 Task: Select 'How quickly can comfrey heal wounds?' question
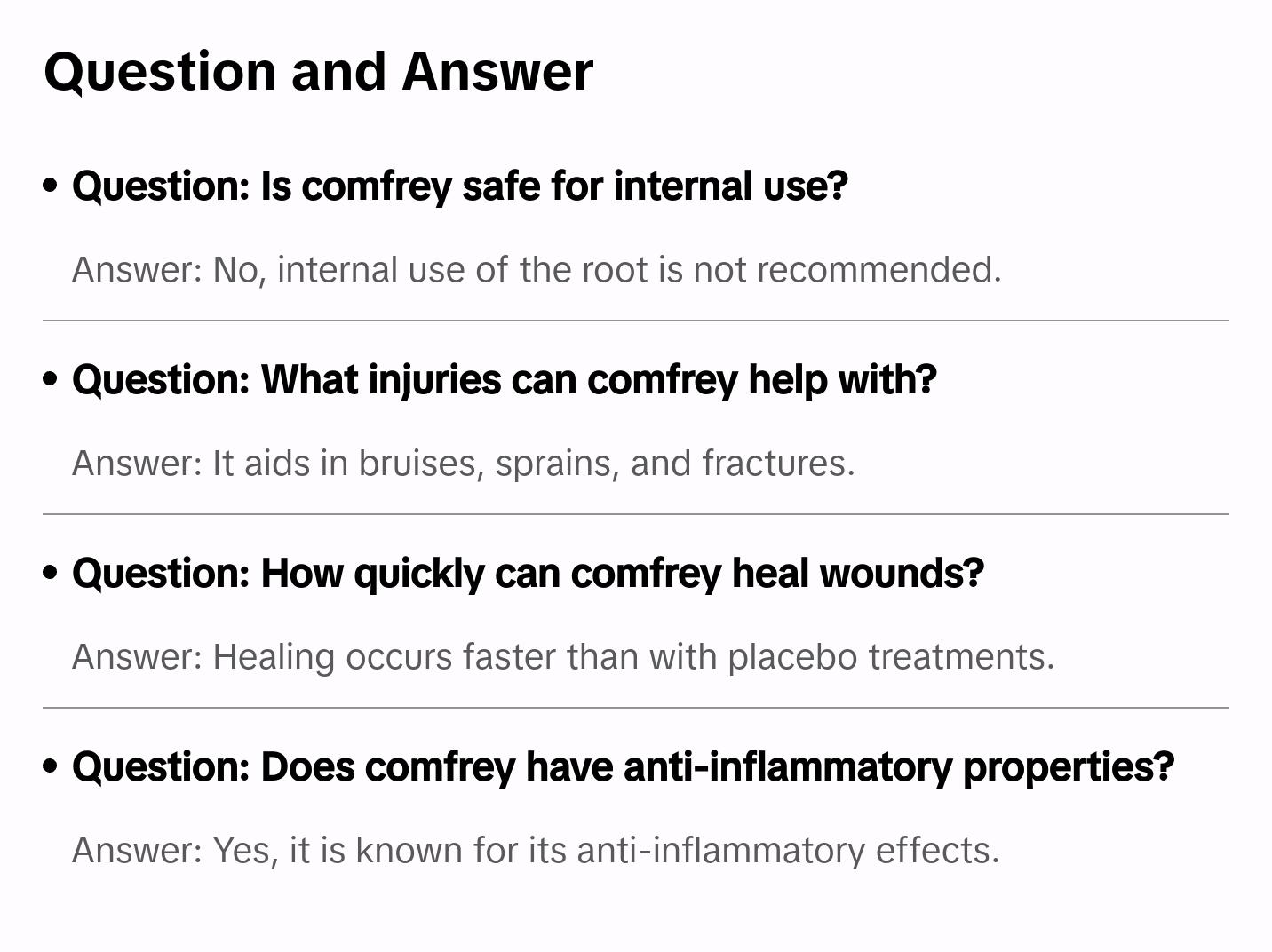(528, 574)
